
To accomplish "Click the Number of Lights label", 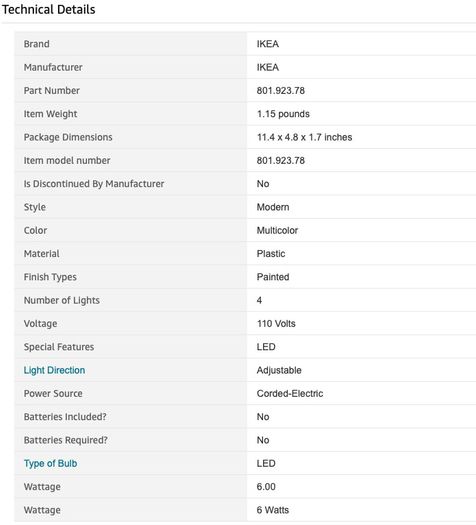I will (62, 300).
